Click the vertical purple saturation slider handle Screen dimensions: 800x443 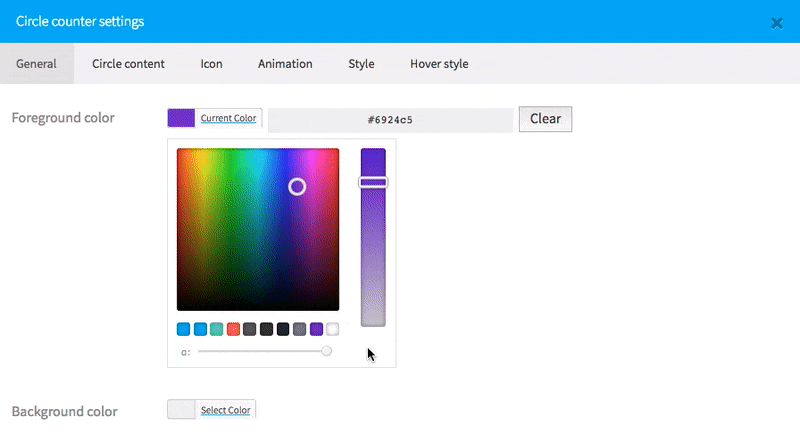[x=373, y=182]
